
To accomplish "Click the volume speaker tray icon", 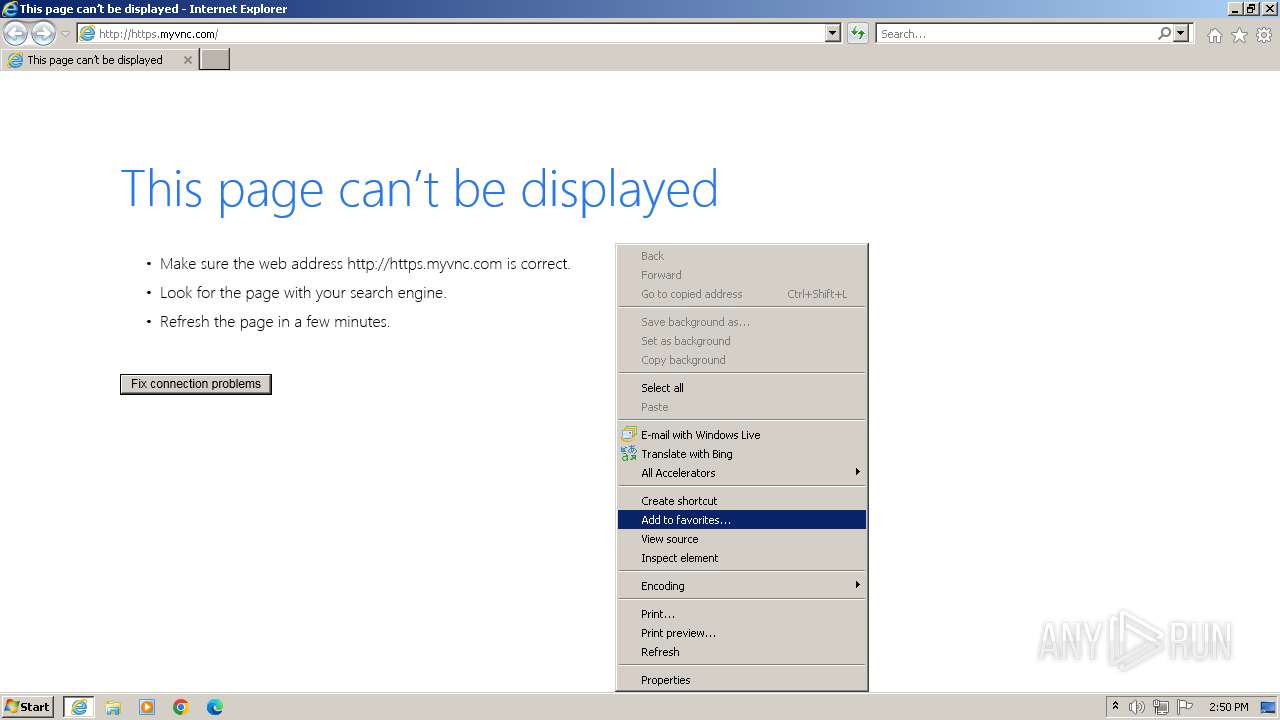I will click(1137, 707).
